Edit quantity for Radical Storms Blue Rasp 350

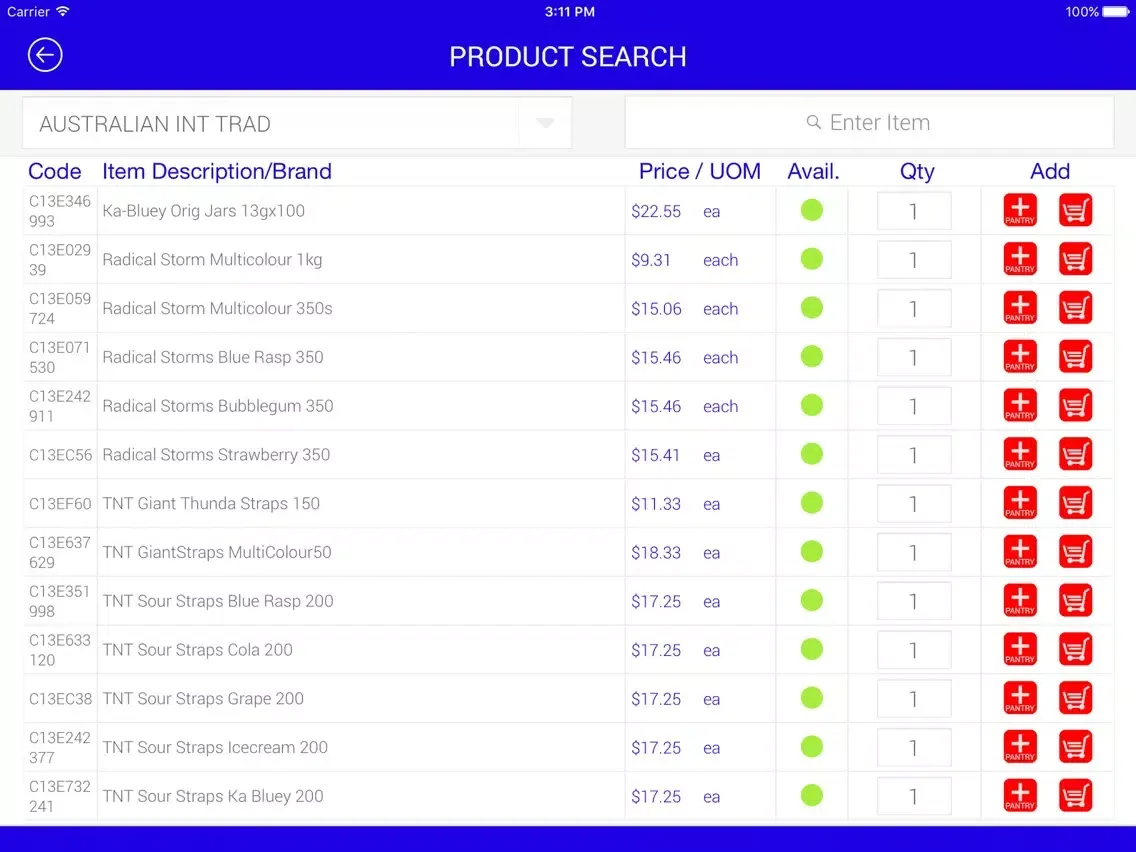(914, 357)
